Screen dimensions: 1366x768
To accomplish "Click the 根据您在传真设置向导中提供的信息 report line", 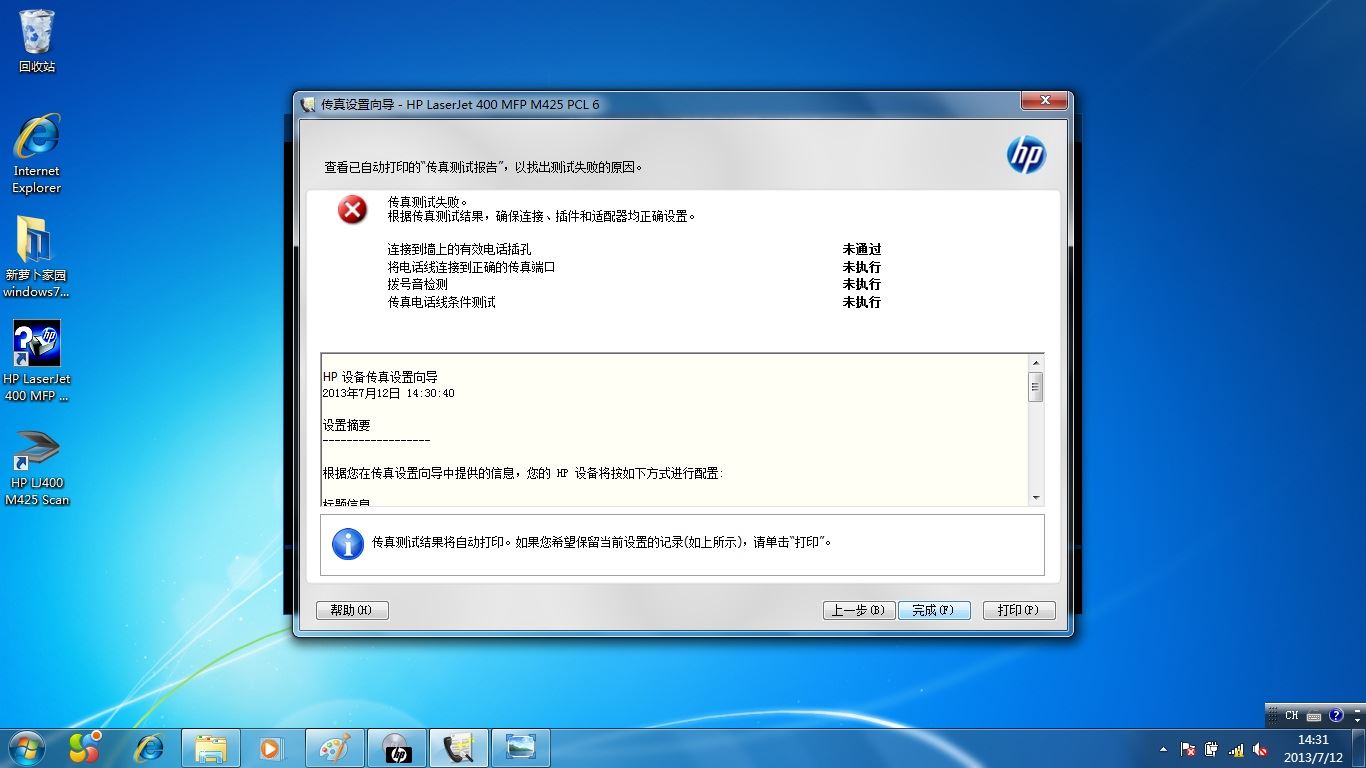I will pyautogui.click(x=522, y=474).
